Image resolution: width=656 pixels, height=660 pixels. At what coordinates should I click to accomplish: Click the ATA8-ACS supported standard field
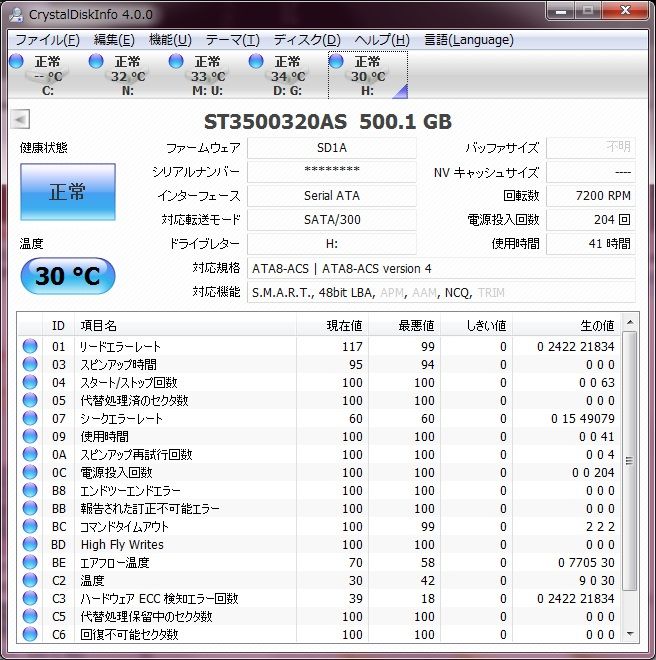(441, 268)
